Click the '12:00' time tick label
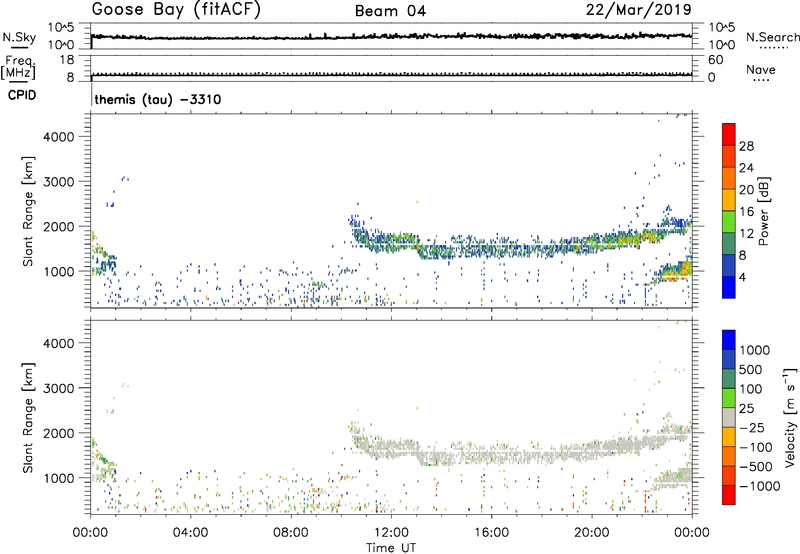This screenshot has width=800, height=554. (x=391, y=533)
